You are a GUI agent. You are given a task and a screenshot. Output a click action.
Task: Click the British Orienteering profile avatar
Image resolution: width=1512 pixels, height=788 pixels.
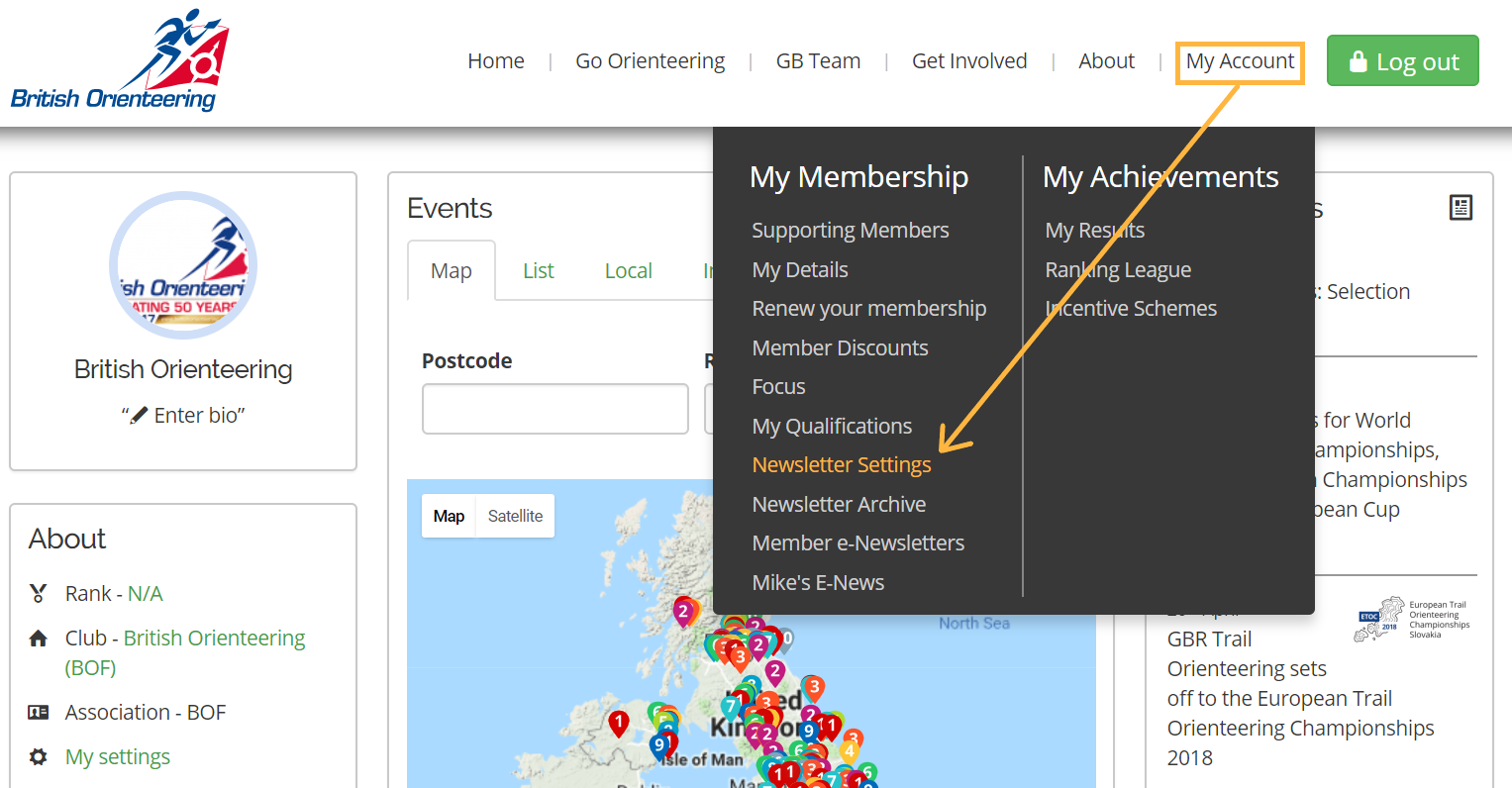click(183, 265)
